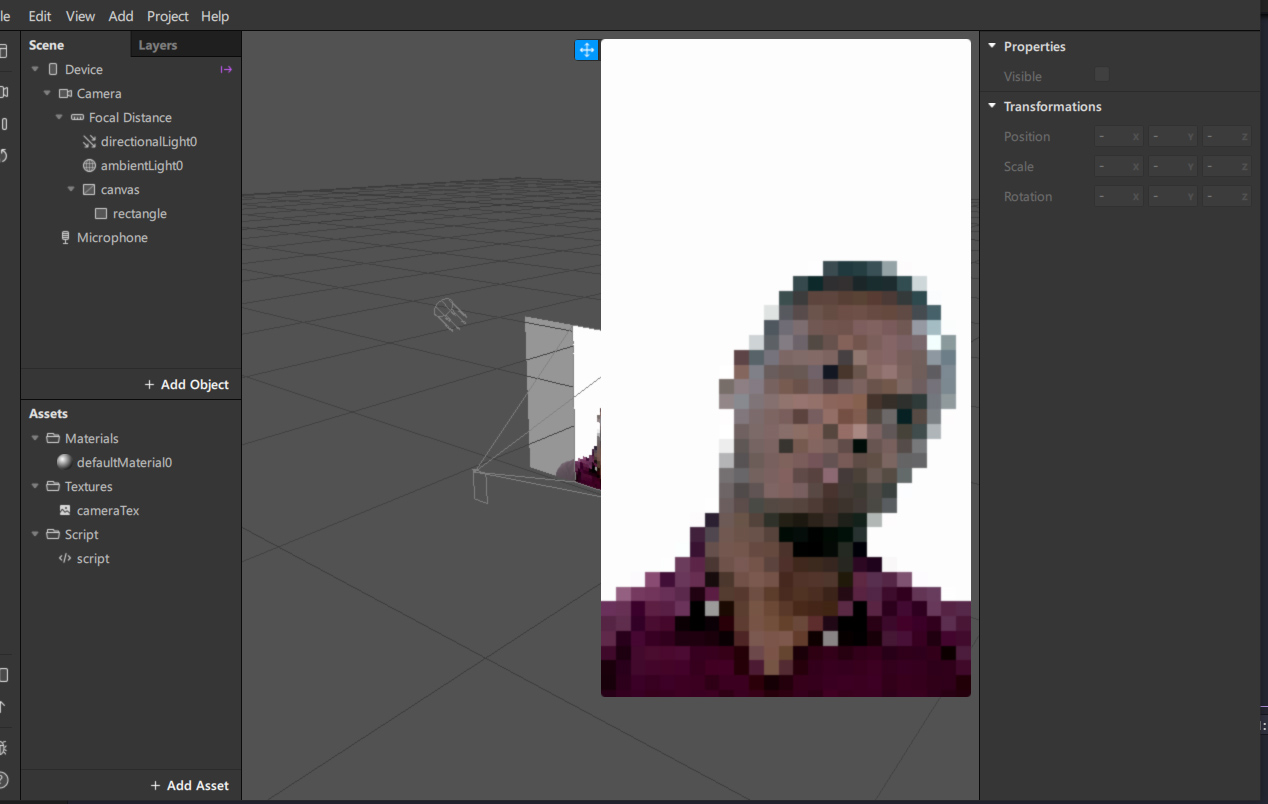Click the upload arrow icon in left toolbar
1268x804 pixels.
coord(4,707)
